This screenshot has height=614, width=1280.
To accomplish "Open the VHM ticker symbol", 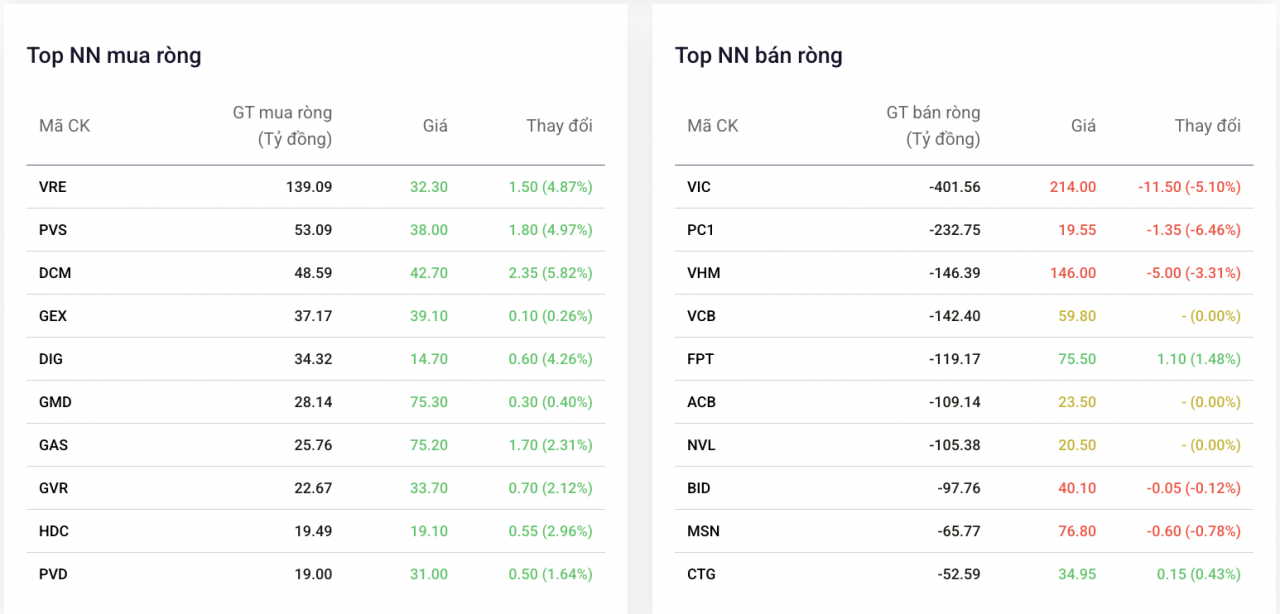I will click(703, 273).
